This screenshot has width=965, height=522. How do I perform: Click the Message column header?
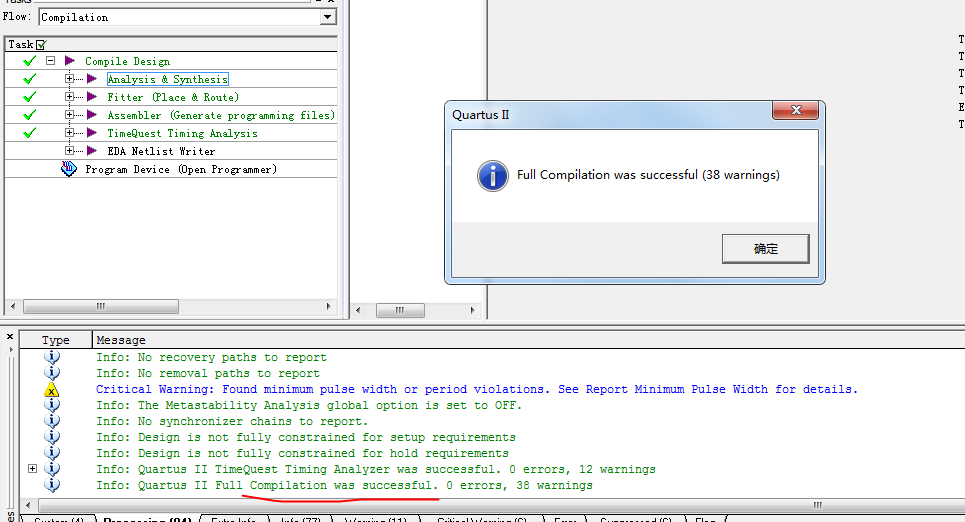point(121,340)
